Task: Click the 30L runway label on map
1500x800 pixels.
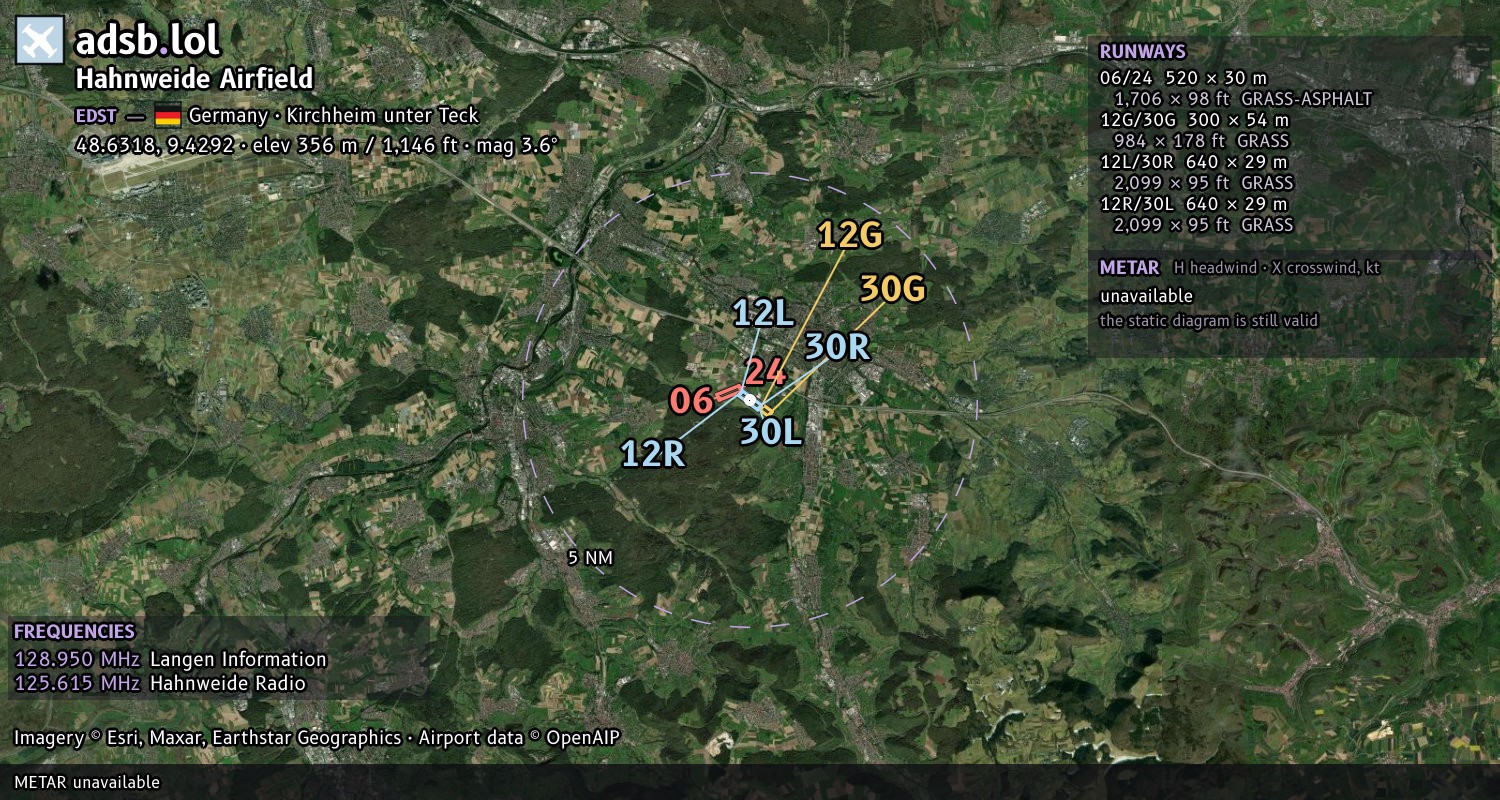Action: pyautogui.click(x=771, y=432)
